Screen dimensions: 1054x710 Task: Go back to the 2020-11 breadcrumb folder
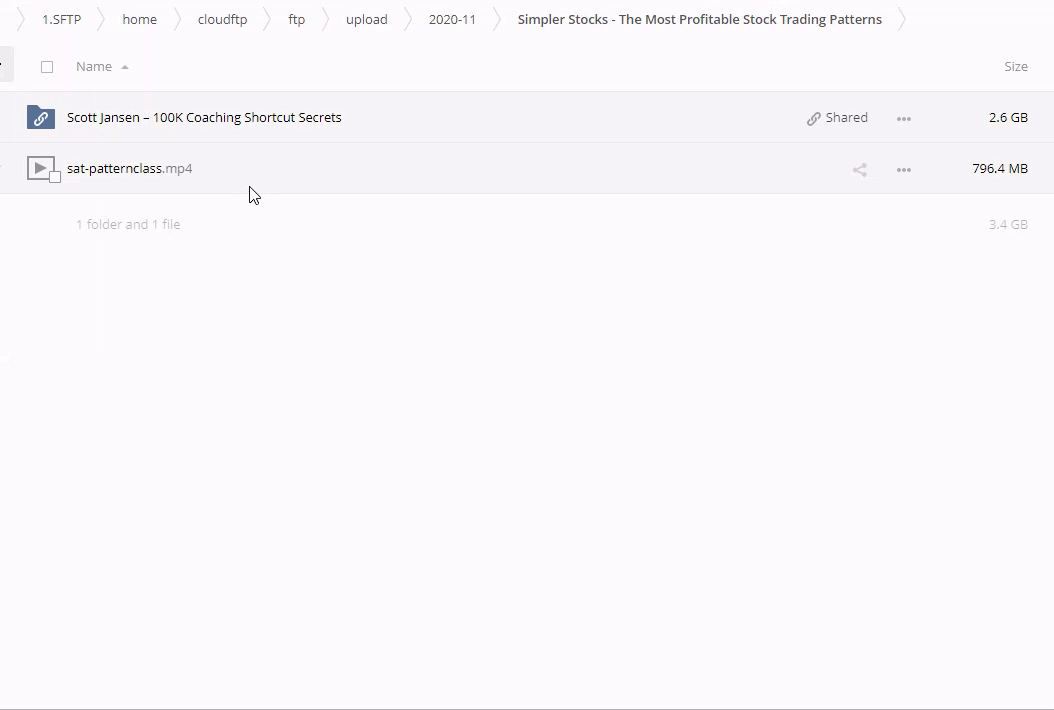tap(452, 20)
